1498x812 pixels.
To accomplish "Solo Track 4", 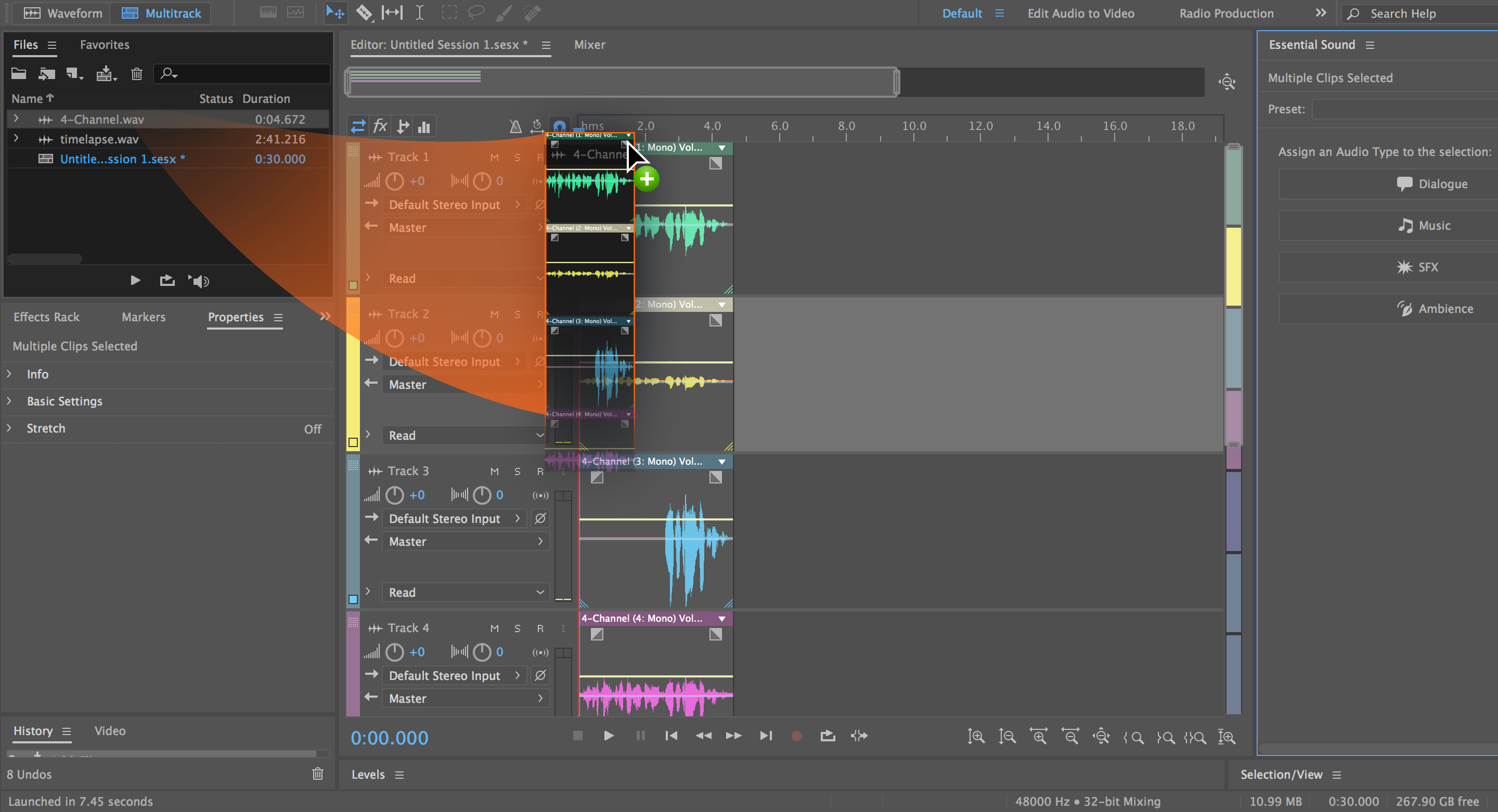I will (x=517, y=628).
